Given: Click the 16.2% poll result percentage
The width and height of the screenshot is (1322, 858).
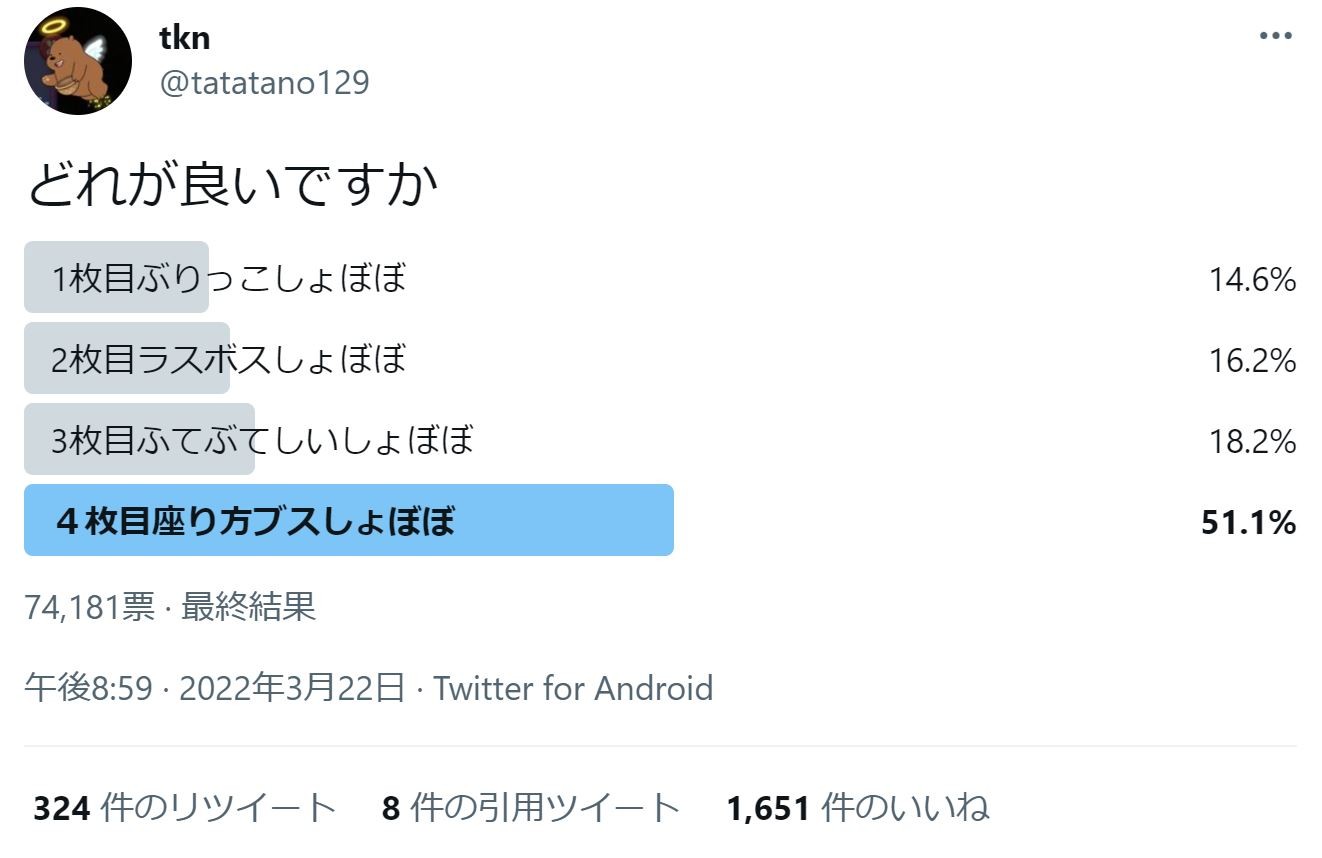Looking at the screenshot, I should click(x=1252, y=360).
